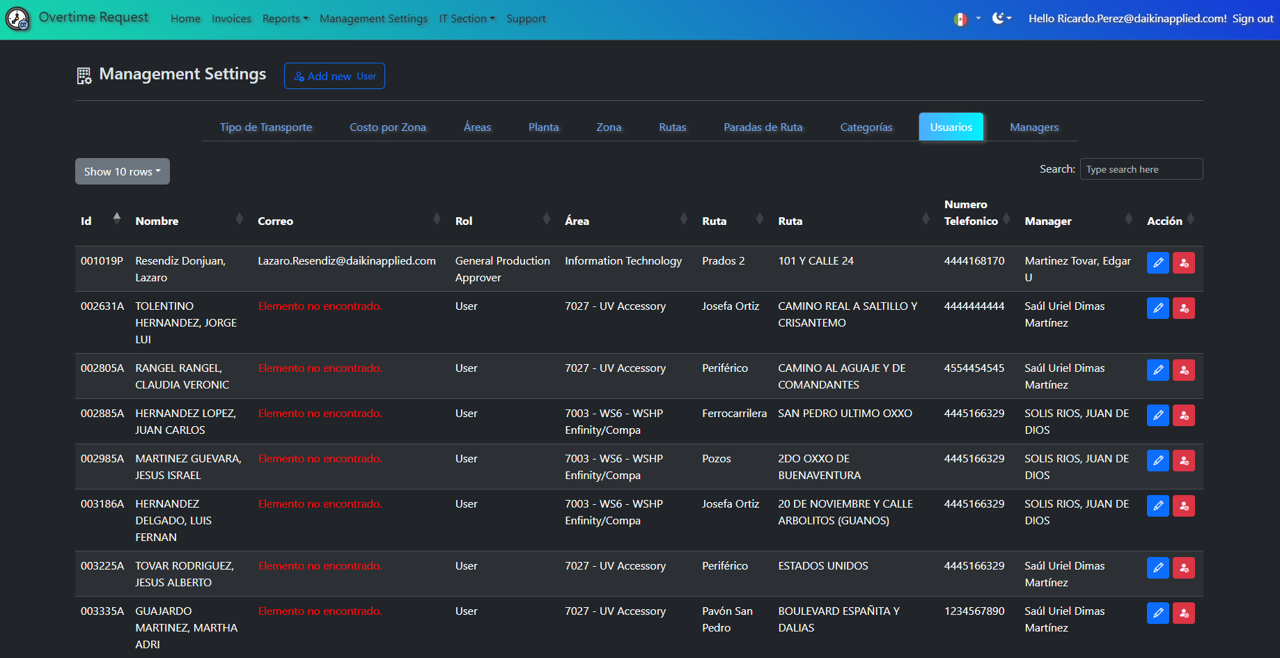Expand the Reports menu
1280x658 pixels.
(x=285, y=19)
